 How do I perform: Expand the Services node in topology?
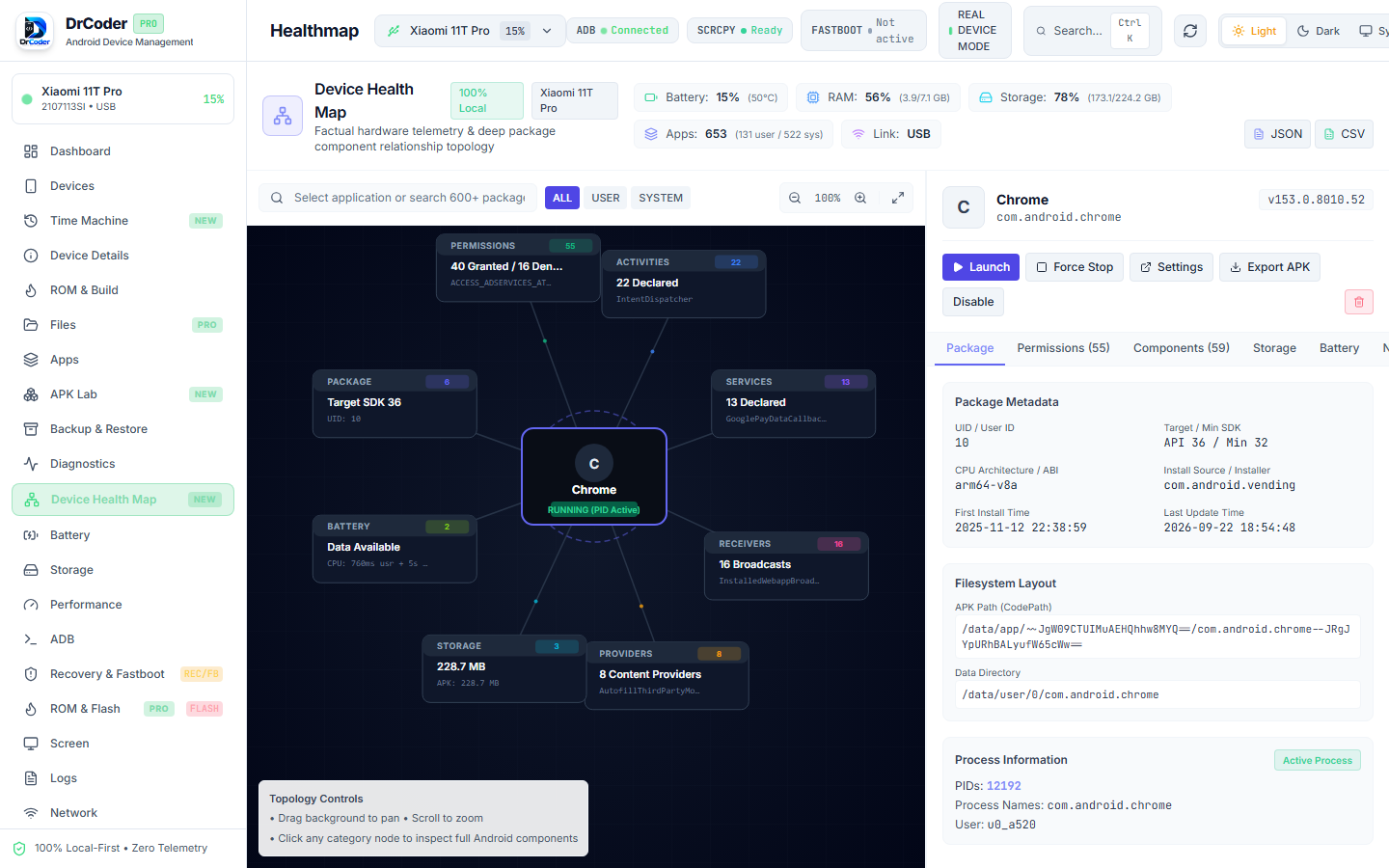tap(794, 403)
